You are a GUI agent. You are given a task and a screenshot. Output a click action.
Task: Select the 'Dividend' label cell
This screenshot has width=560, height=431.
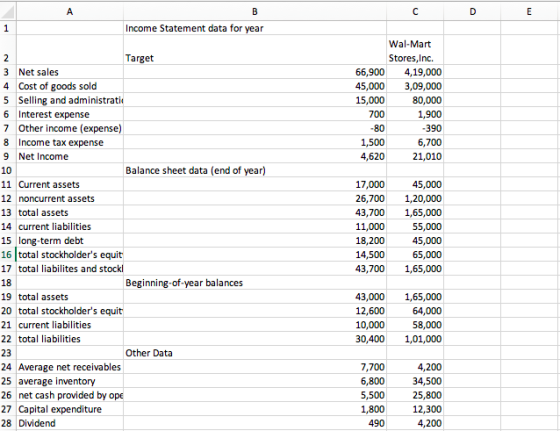click(x=70, y=423)
